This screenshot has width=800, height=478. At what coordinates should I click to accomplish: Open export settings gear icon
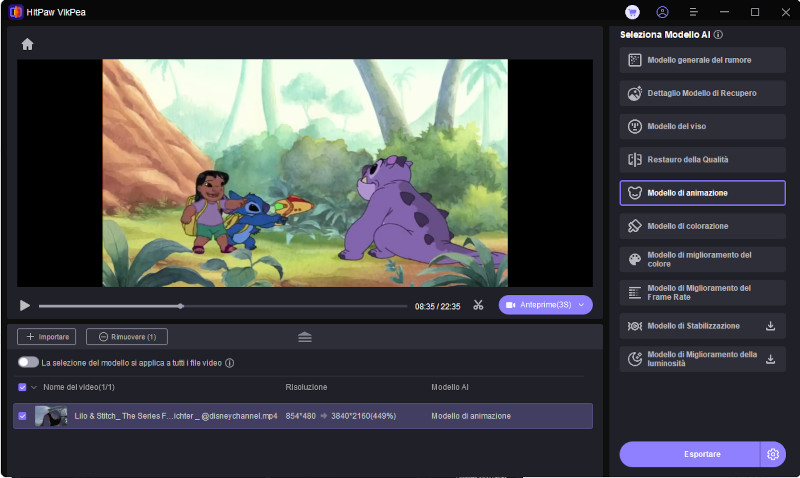point(773,454)
